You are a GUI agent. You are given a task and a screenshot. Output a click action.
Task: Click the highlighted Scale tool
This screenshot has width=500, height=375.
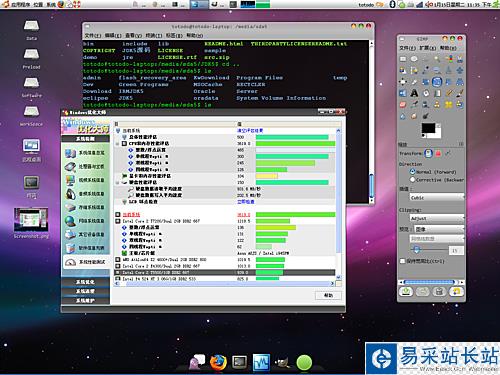click(437, 82)
